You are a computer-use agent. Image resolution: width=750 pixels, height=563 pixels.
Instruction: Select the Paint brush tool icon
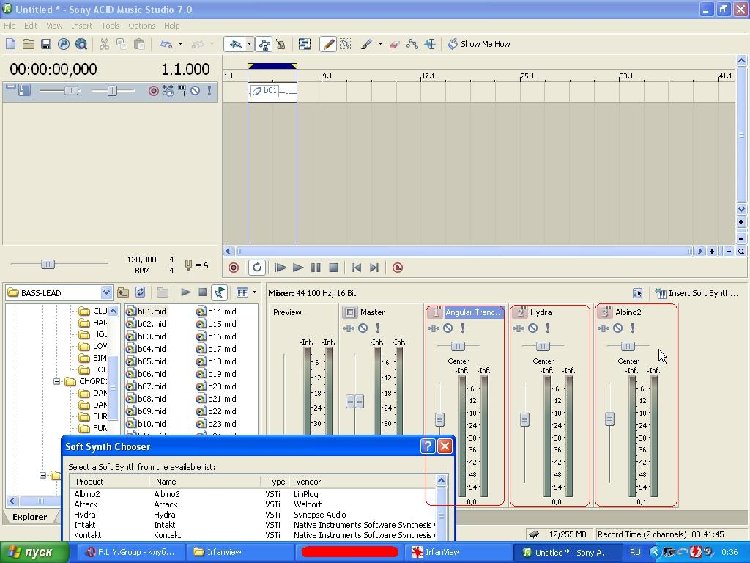click(367, 44)
